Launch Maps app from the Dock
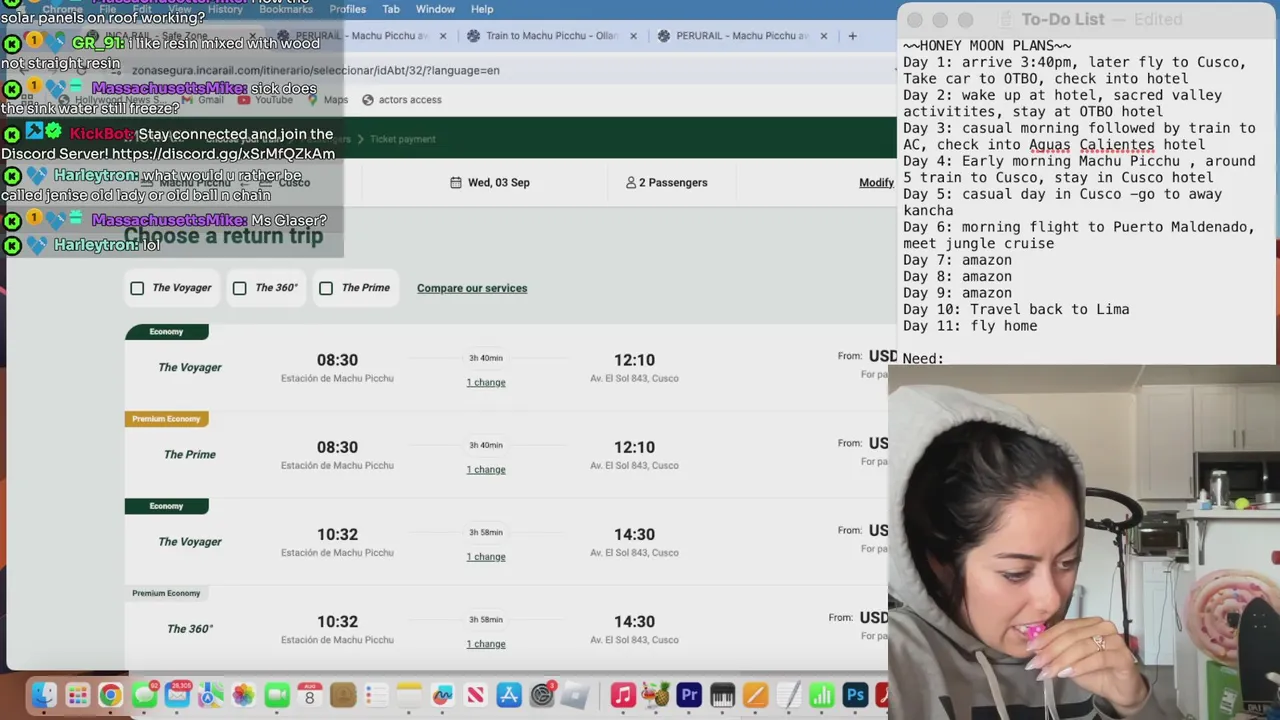 [x=210, y=695]
